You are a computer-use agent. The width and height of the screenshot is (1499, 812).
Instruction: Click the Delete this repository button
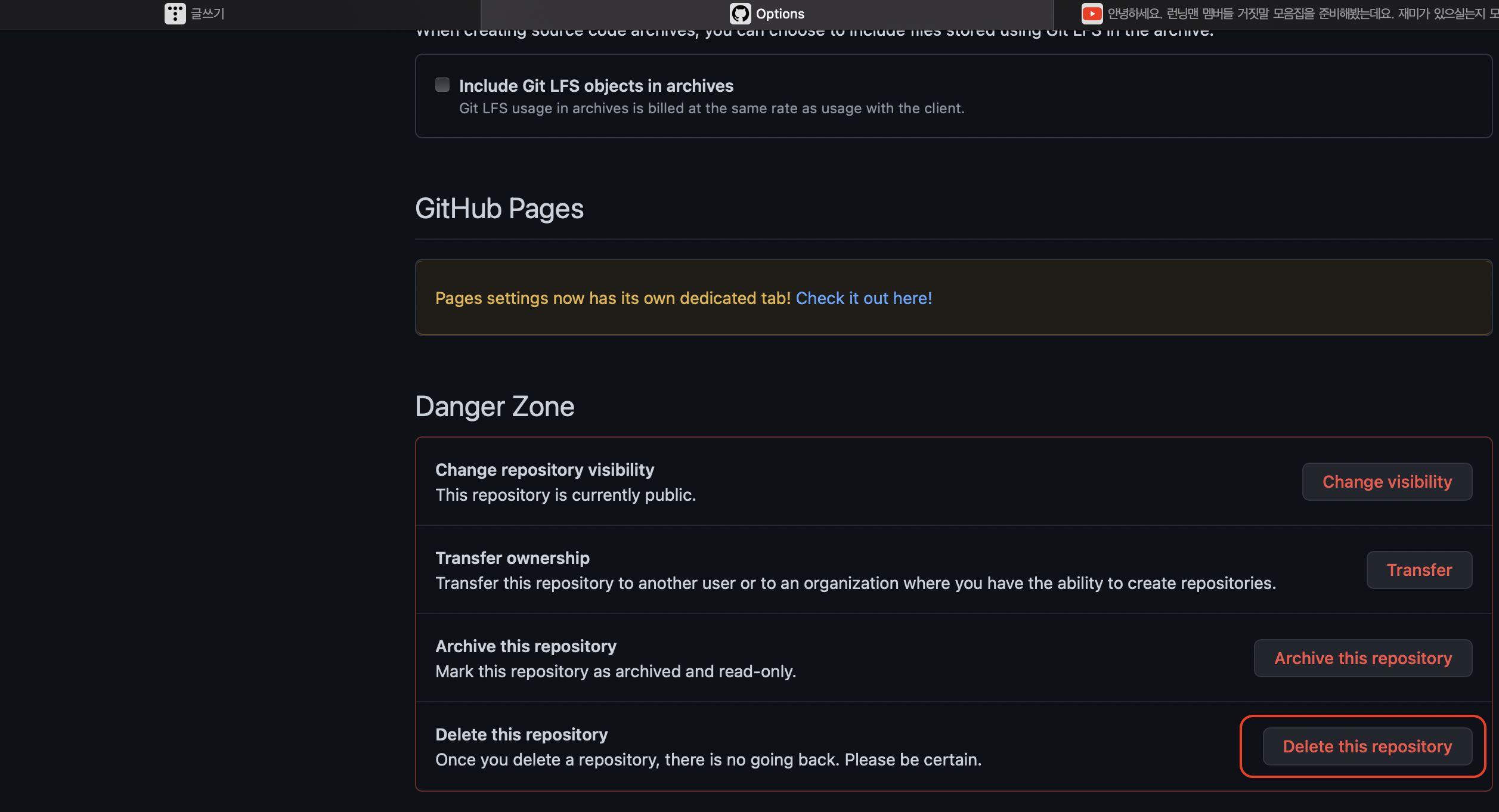1367,746
